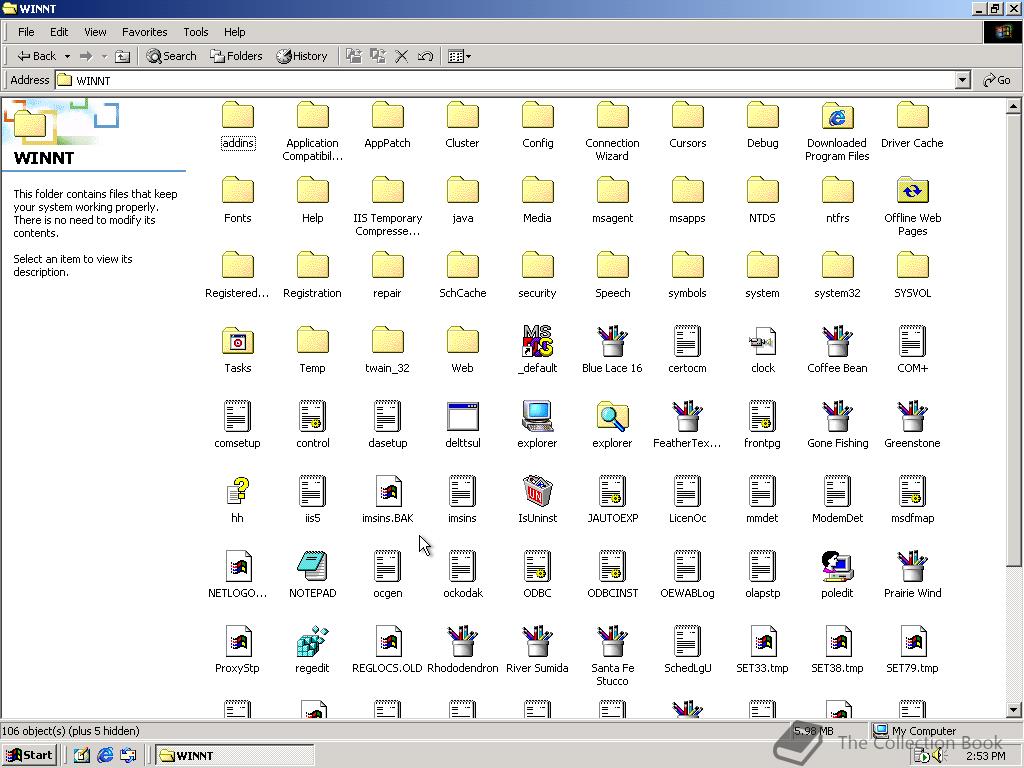Select the ModemDet text file
The height and width of the screenshot is (768, 1024).
pyautogui.click(x=837, y=500)
